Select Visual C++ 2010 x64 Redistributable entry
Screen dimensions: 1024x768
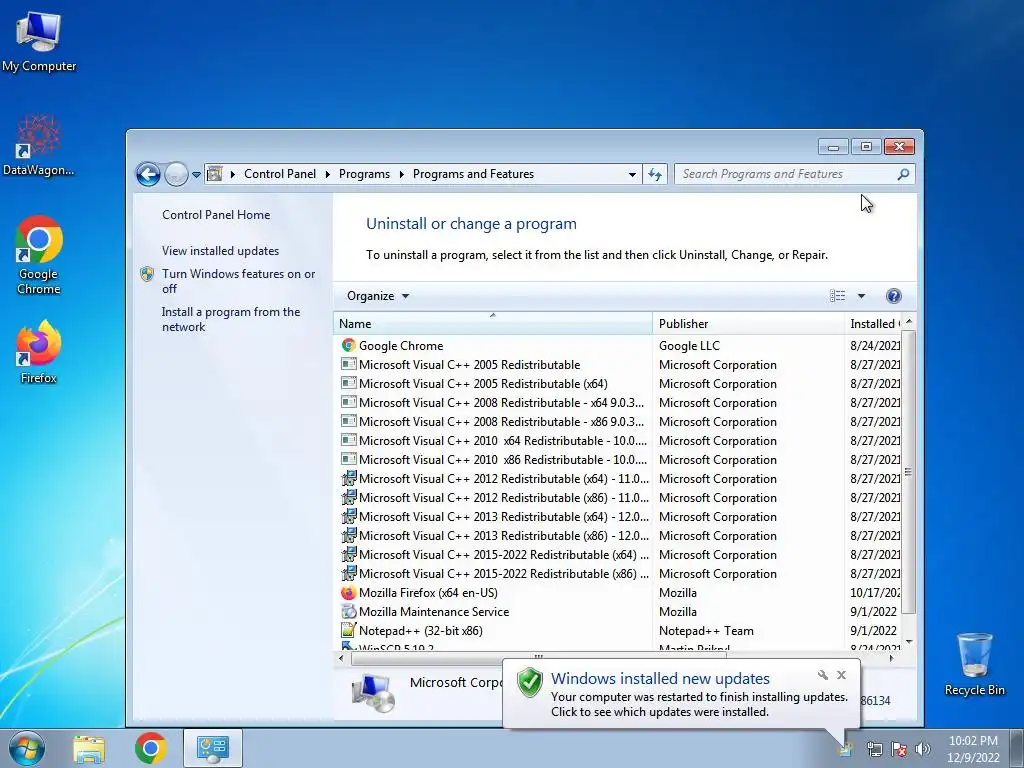(x=502, y=441)
